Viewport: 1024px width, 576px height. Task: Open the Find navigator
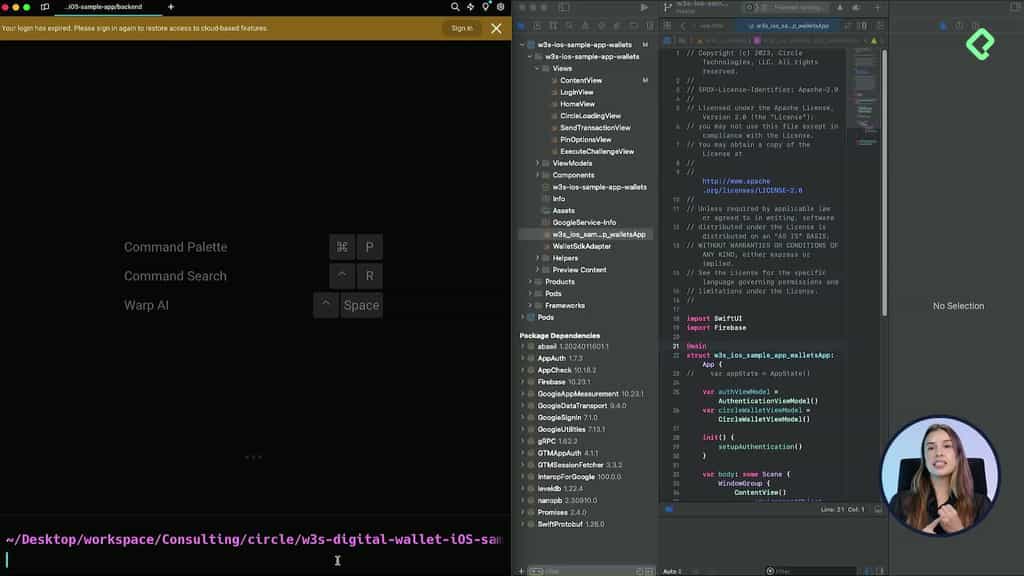pos(569,24)
